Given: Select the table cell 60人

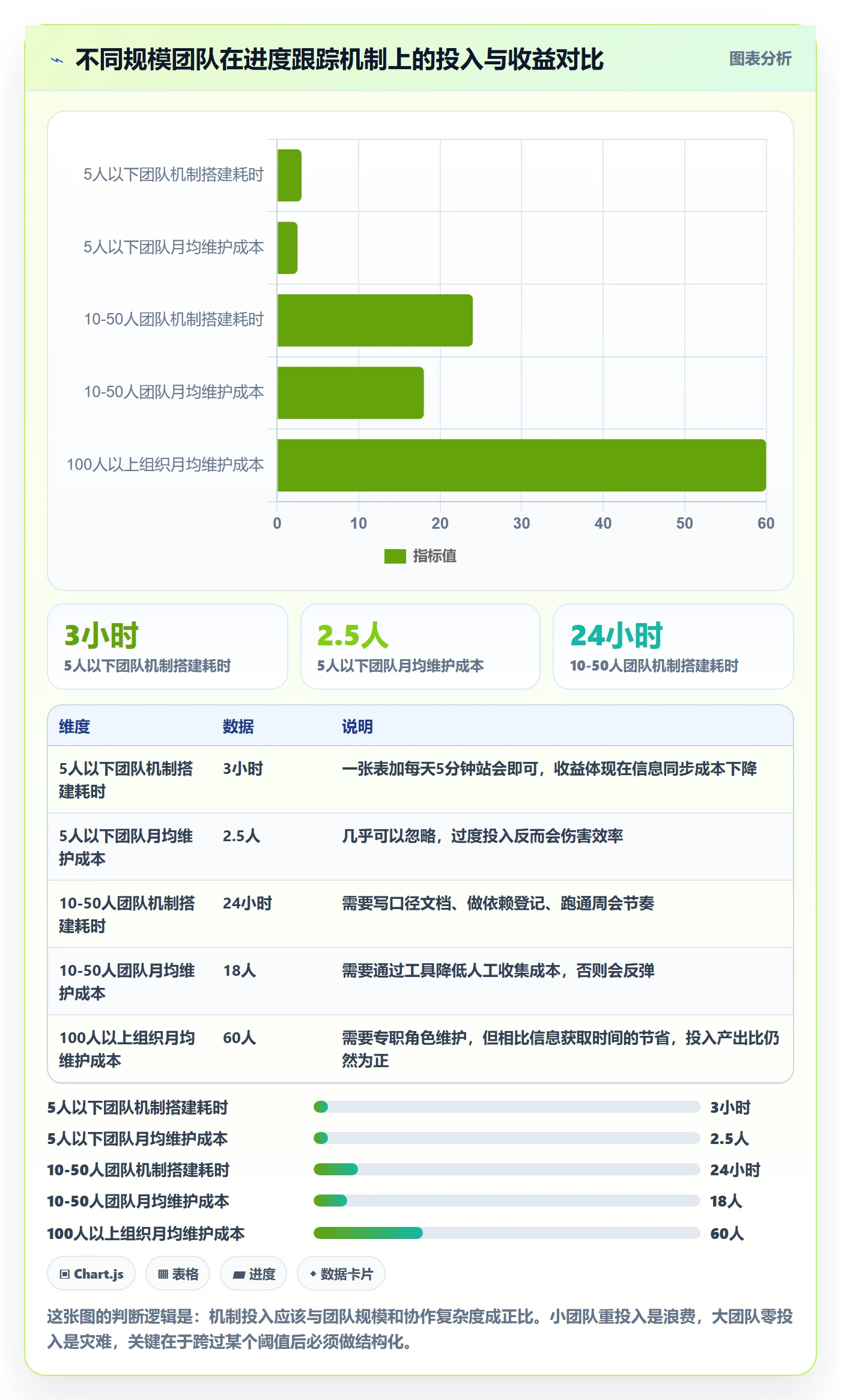Looking at the screenshot, I should click(240, 1038).
